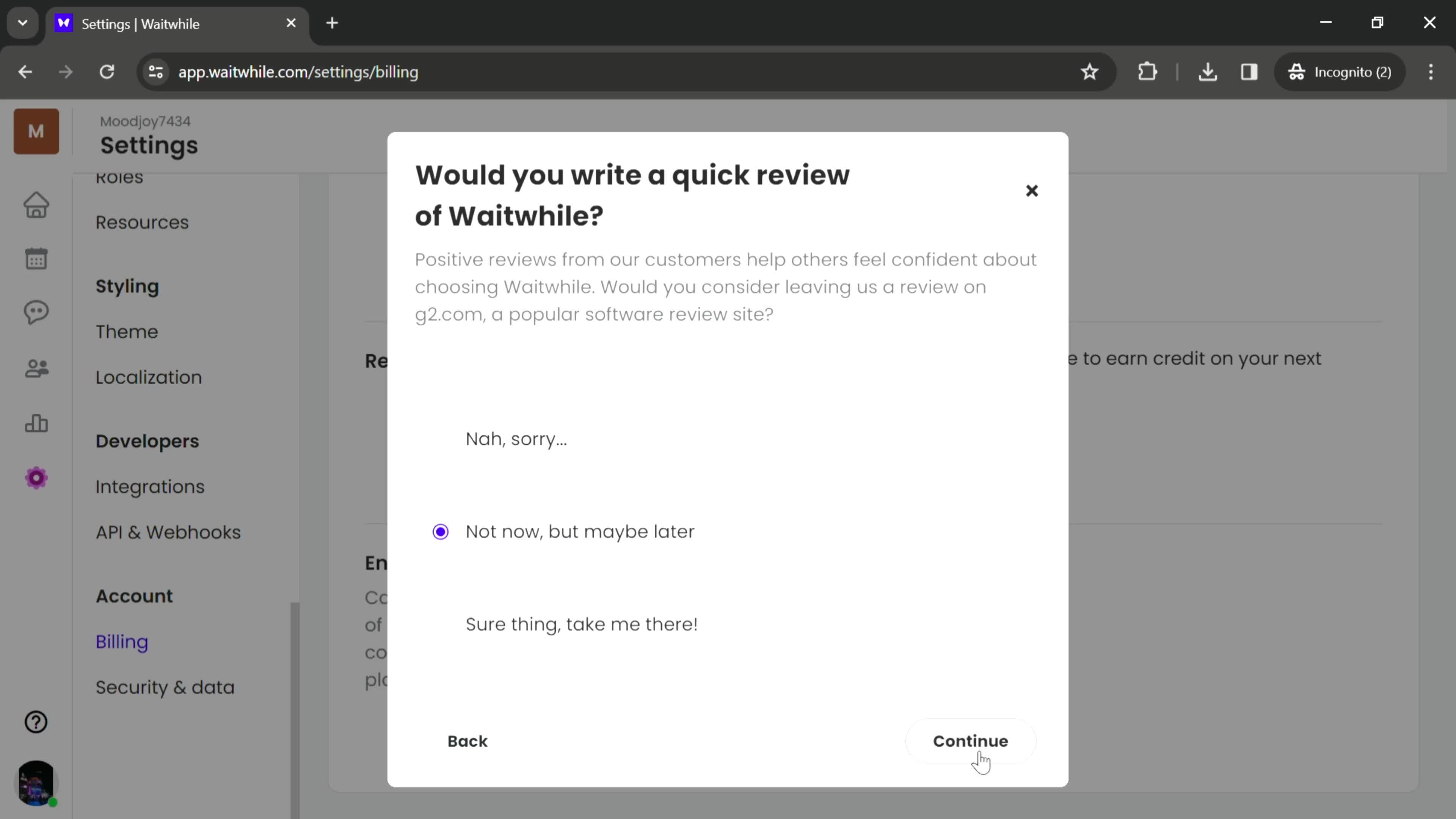This screenshot has height=819, width=1456.
Task: Restore down the browser window
Action: coord(1378,23)
